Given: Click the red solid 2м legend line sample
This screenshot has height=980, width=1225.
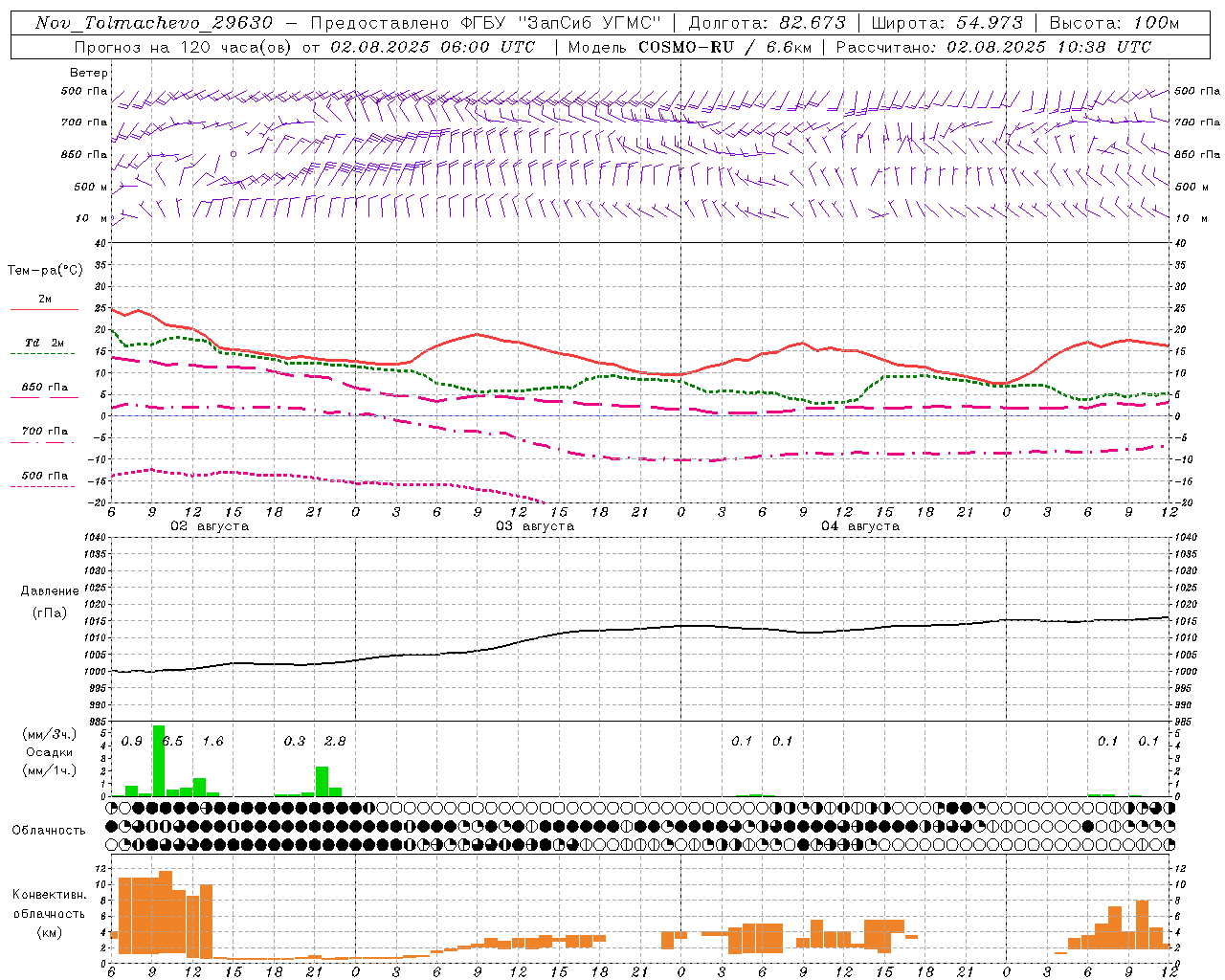Looking at the screenshot, I should click(44, 309).
